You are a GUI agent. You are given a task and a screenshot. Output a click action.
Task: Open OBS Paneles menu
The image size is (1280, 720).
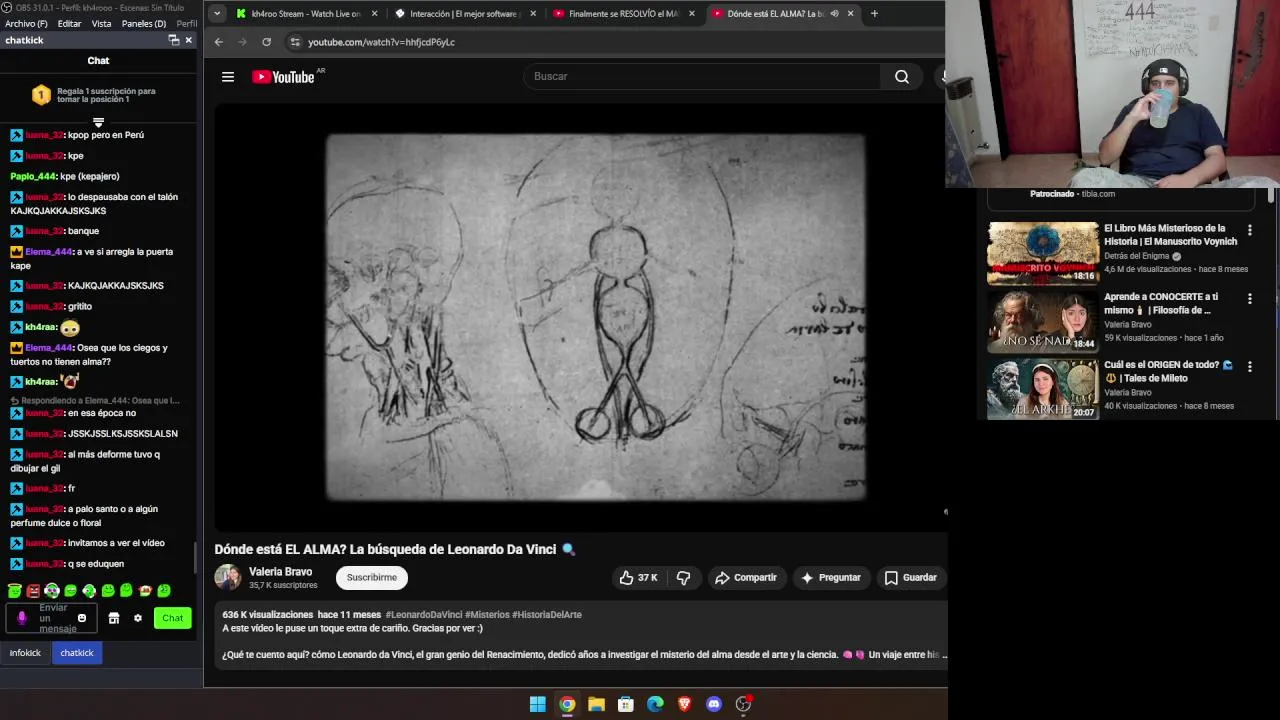pyautogui.click(x=144, y=23)
